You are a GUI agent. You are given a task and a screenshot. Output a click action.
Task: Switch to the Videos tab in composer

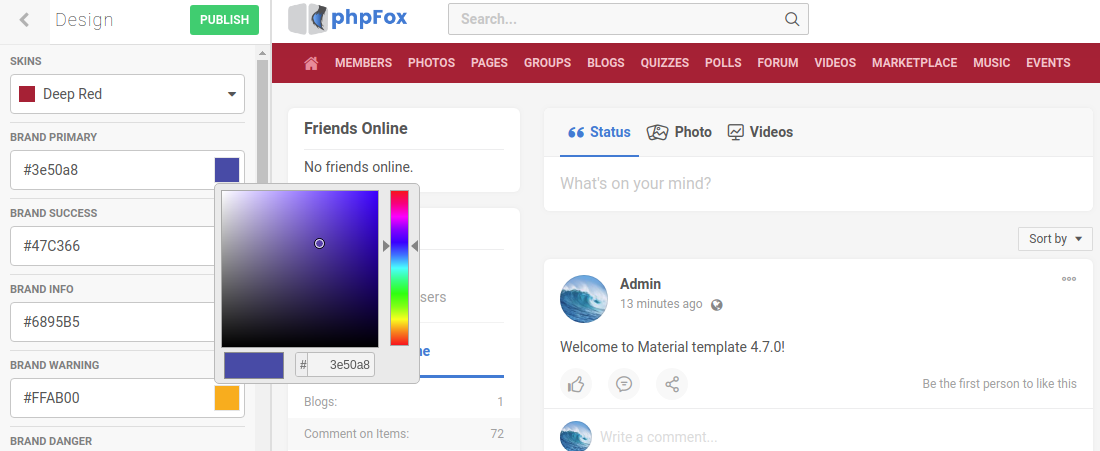coord(760,132)
